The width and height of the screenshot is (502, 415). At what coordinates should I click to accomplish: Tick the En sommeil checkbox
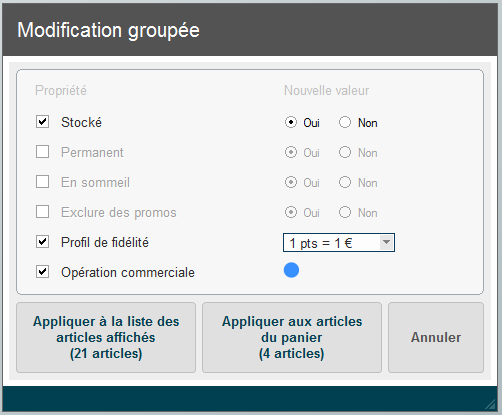(x=42, y=182)
